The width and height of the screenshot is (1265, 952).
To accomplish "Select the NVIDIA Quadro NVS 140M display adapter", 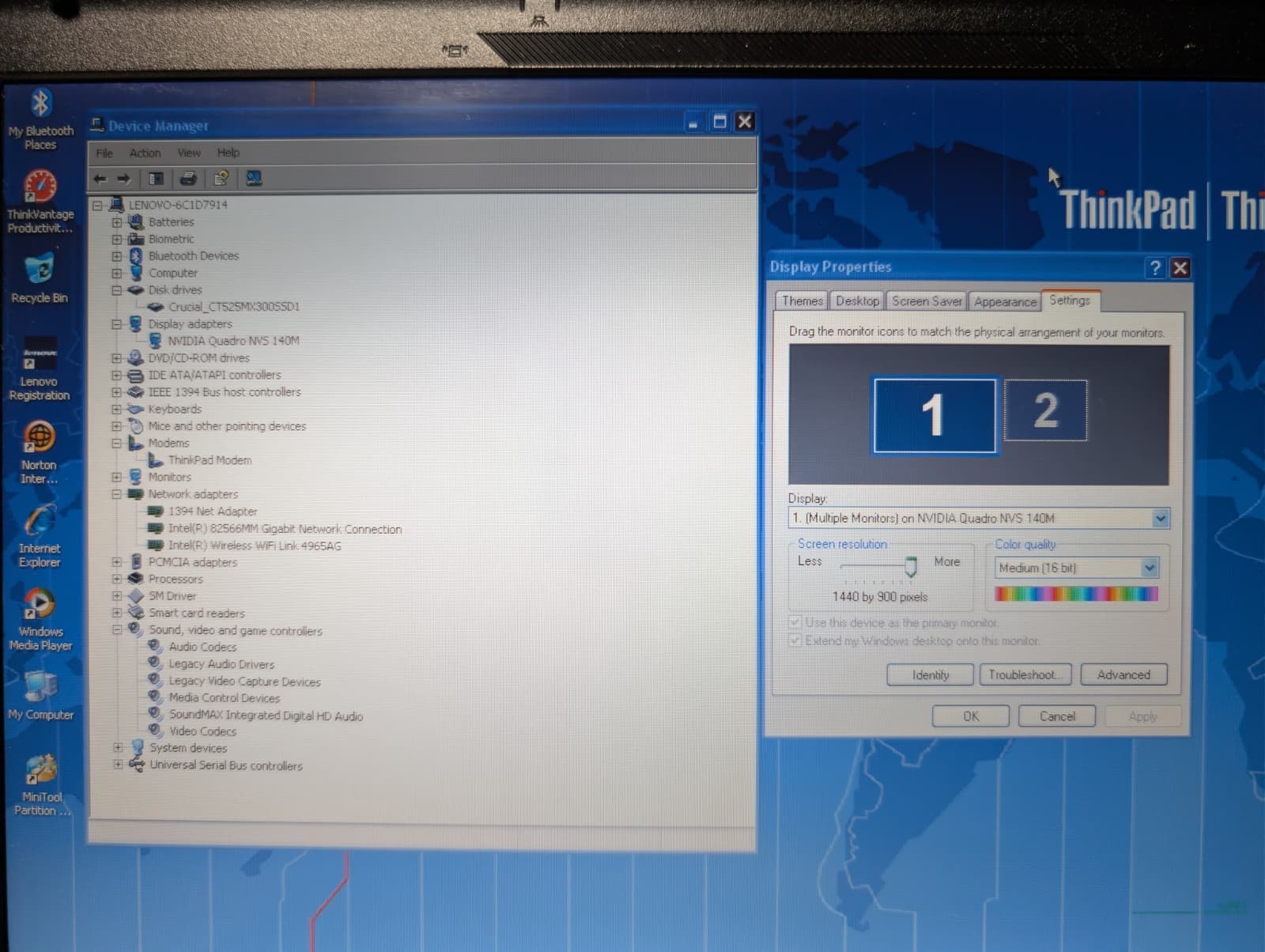I will pos(233,341).
